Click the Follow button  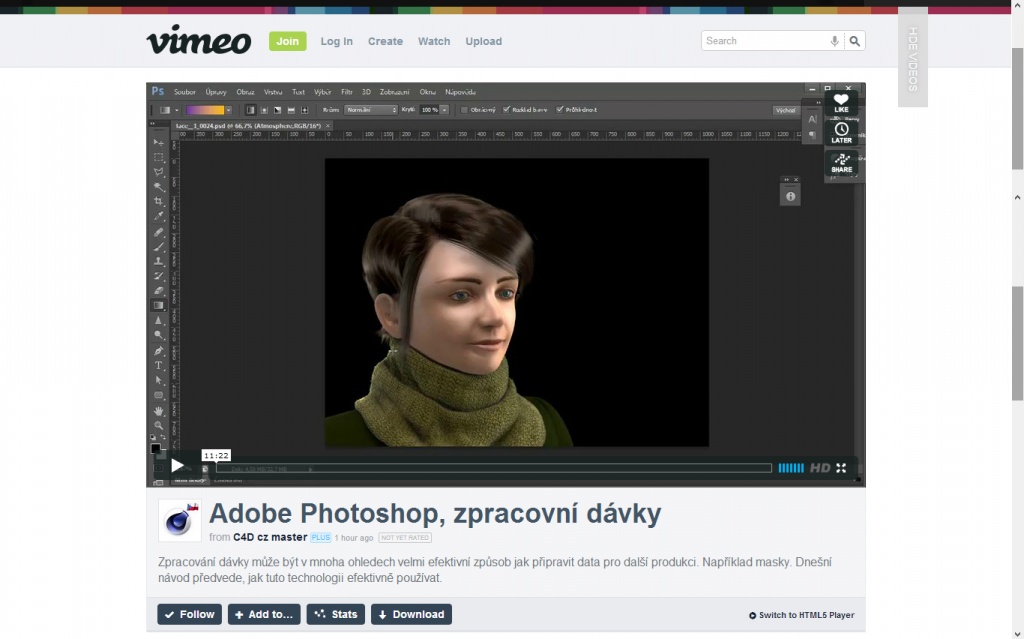(x=189, y=614)
